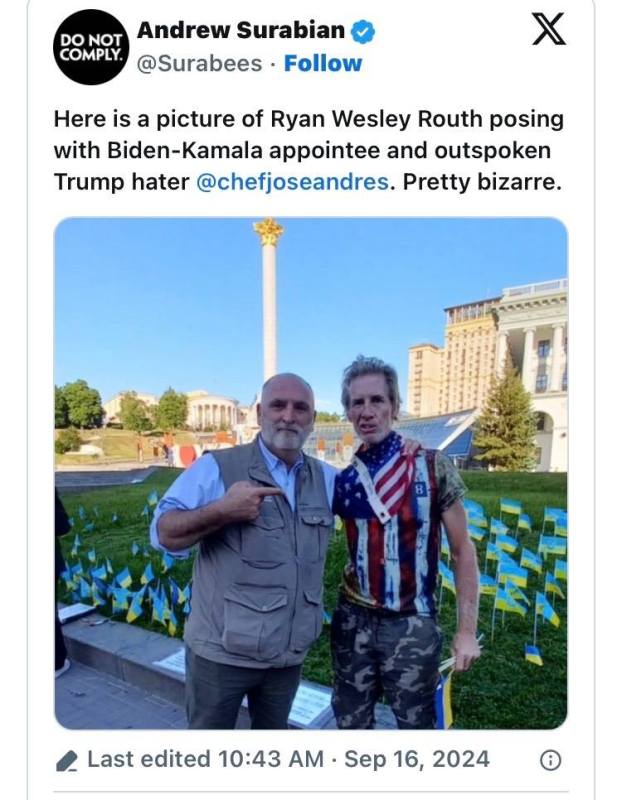
Task: Open the @chefjoseandres mention link
Action: coord(292,182)
